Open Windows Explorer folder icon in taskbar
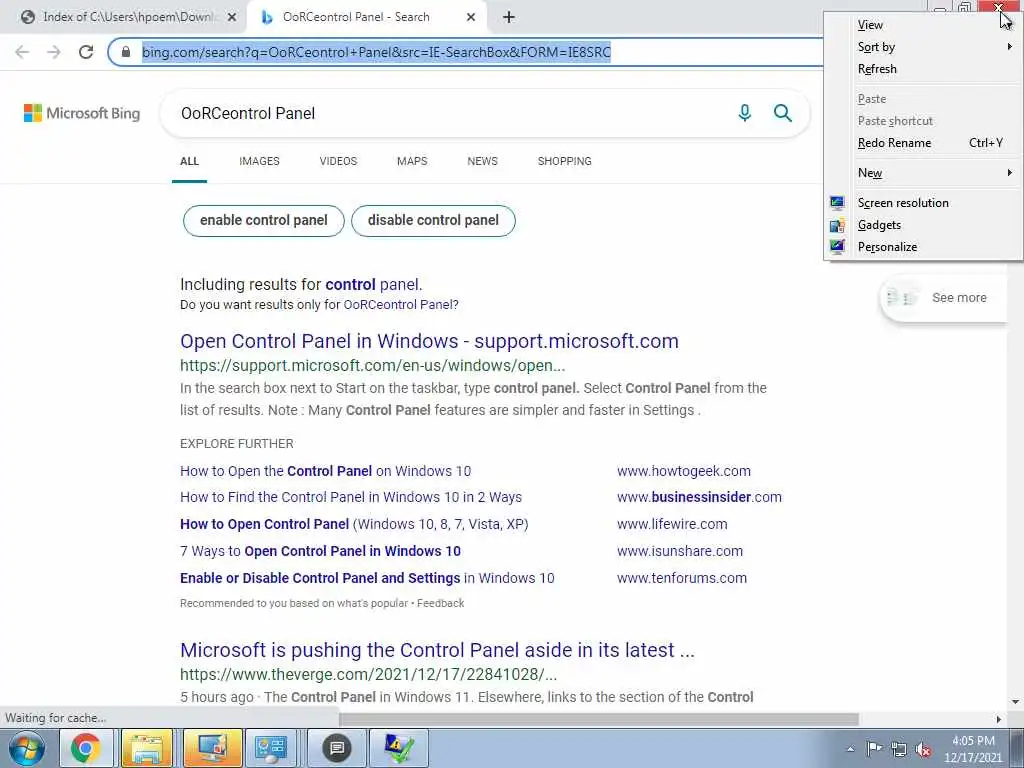1024x768 pixels. (x=147, y=748)
